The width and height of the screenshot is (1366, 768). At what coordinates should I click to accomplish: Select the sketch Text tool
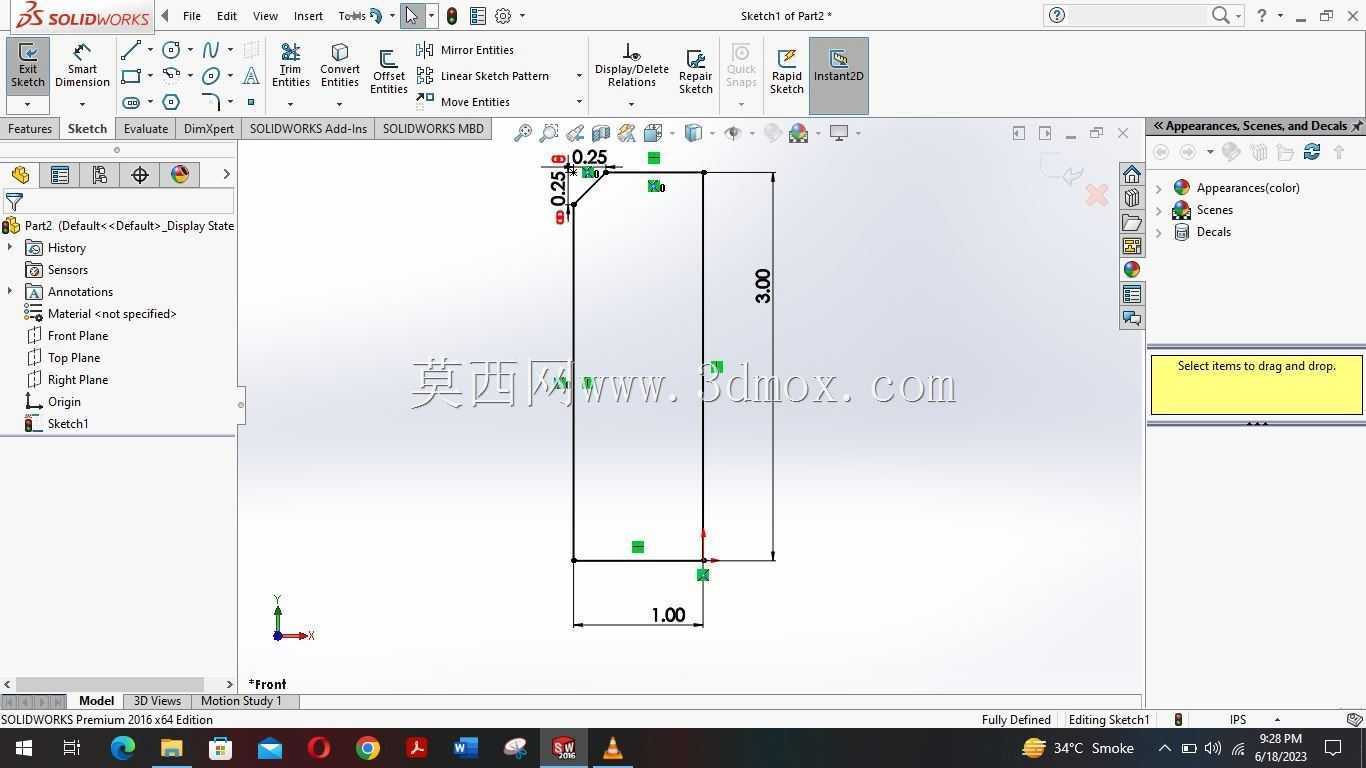click(x=251, y=76)
